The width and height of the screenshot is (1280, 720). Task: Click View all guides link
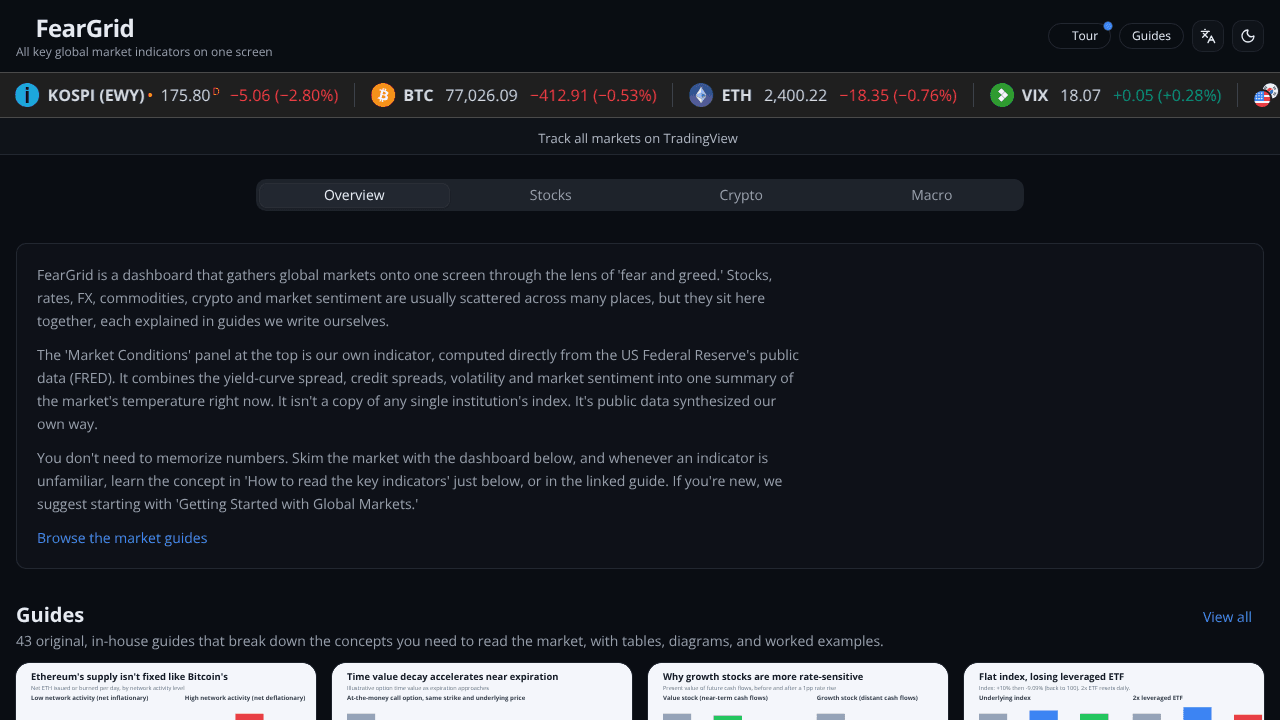click(1227, 617)
